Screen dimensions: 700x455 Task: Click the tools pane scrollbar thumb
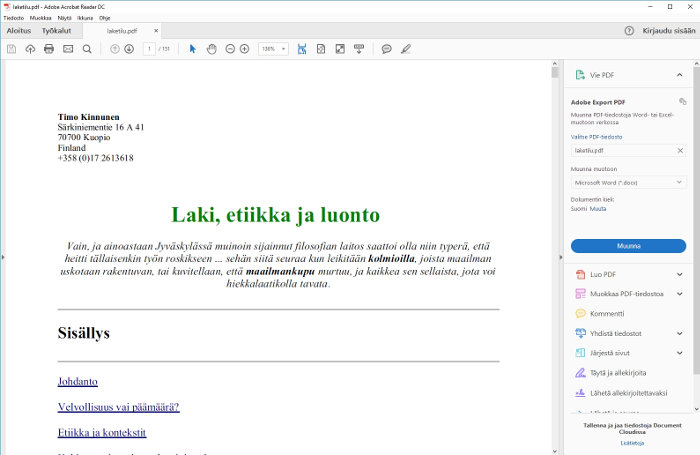point(696,221)
